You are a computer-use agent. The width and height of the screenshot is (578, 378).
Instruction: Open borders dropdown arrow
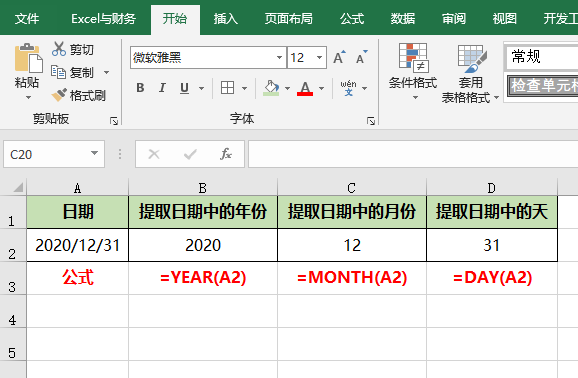click(x=244, y=89)
